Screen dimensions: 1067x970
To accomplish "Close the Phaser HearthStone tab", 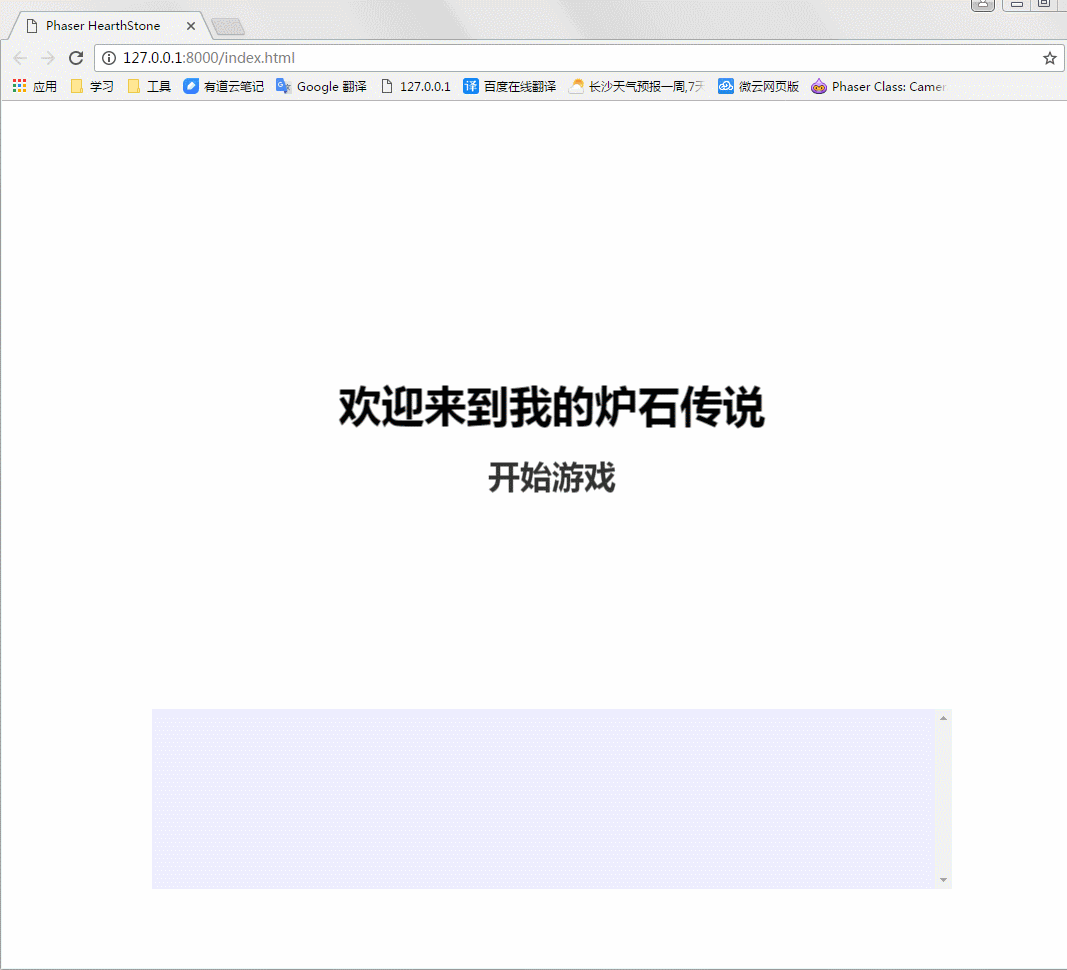I will click(x=191, y=26).
